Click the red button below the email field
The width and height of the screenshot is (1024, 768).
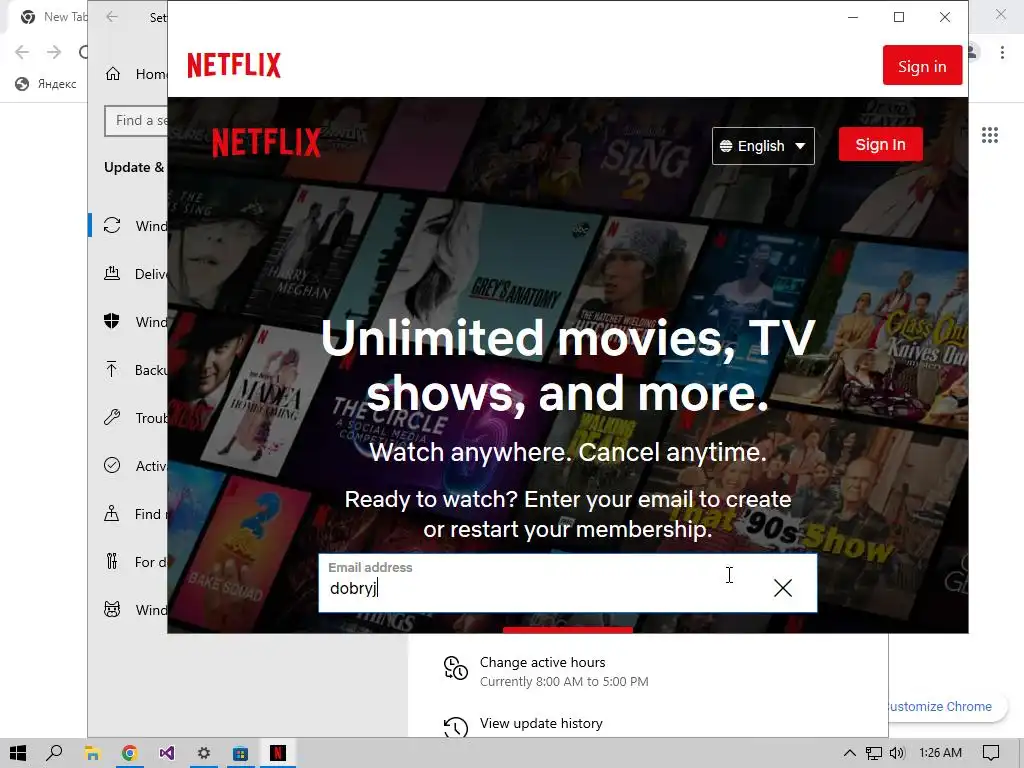568,630
